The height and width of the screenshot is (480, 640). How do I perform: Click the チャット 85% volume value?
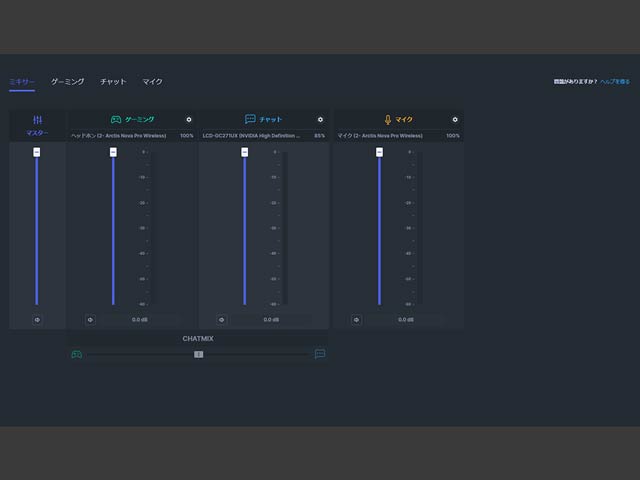point(320,136)
